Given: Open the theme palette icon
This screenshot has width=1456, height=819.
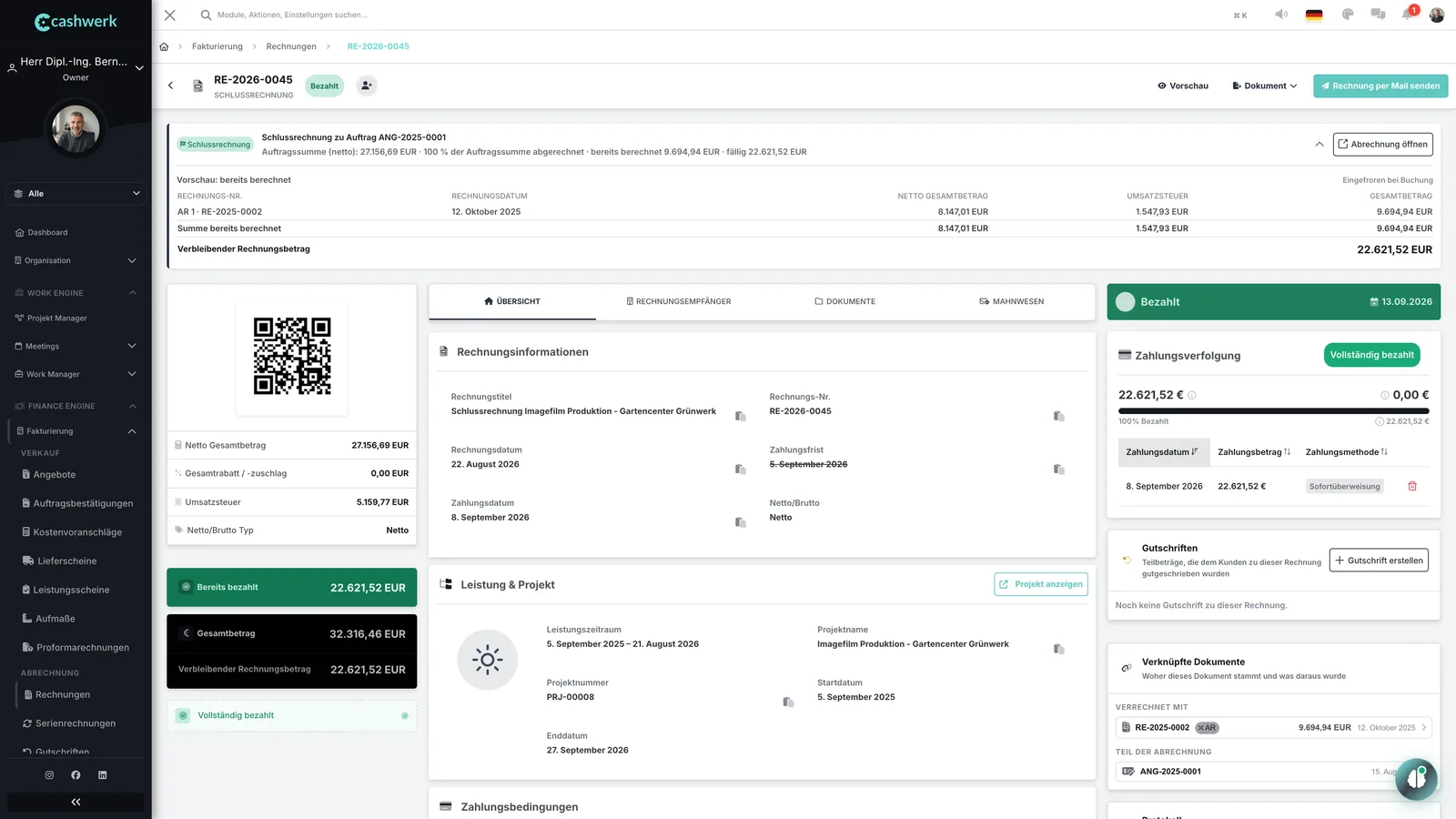Looking at the screenshot, I should click(x=1348, y=15).
